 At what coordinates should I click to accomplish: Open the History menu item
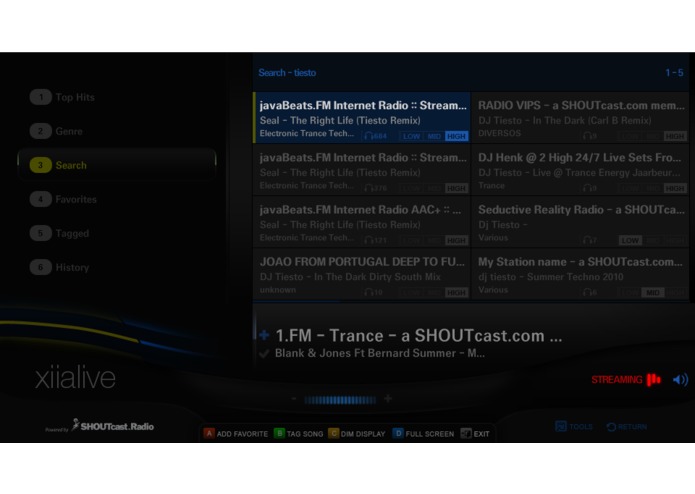(60, 268)
